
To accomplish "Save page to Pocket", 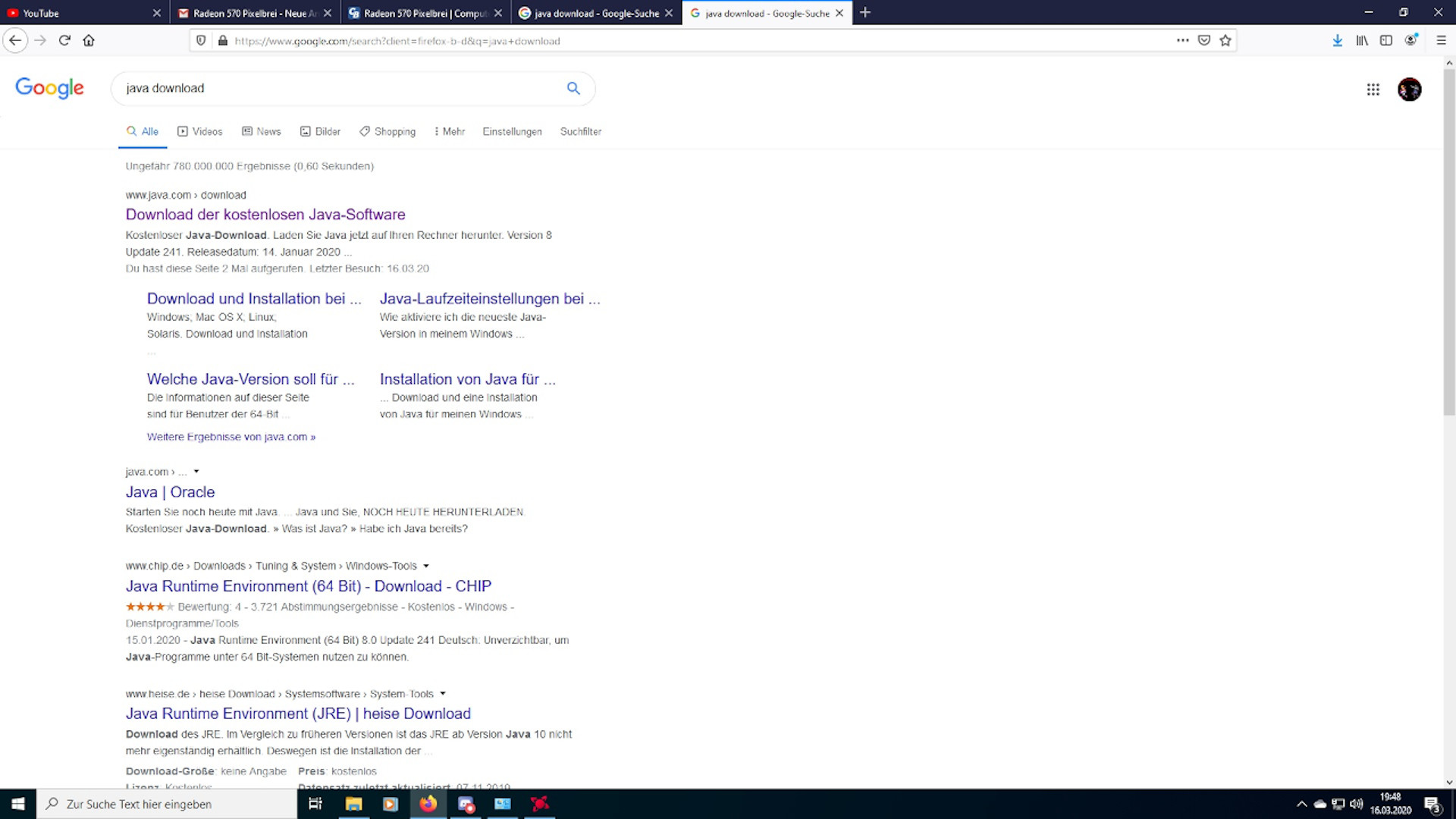I will [x=1204, y=40].
